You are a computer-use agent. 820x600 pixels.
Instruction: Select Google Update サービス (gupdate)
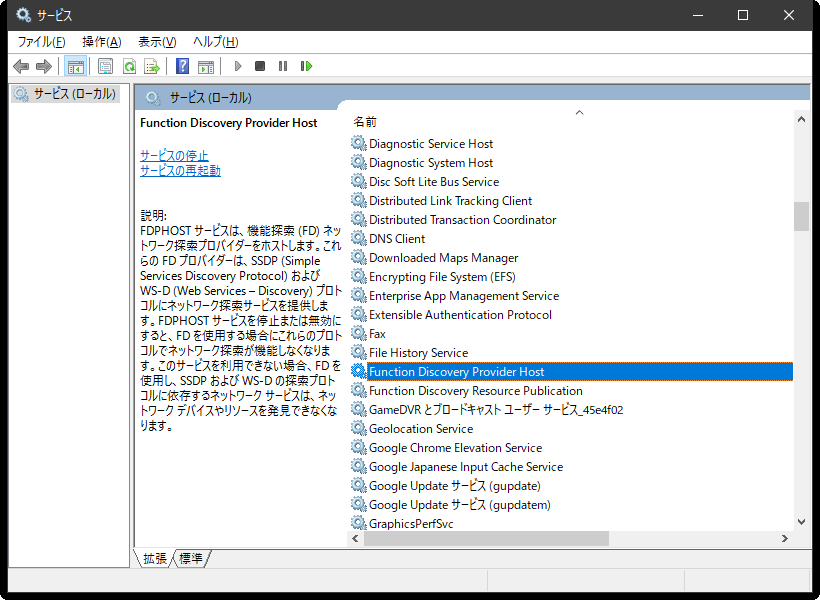coord(454,485)
